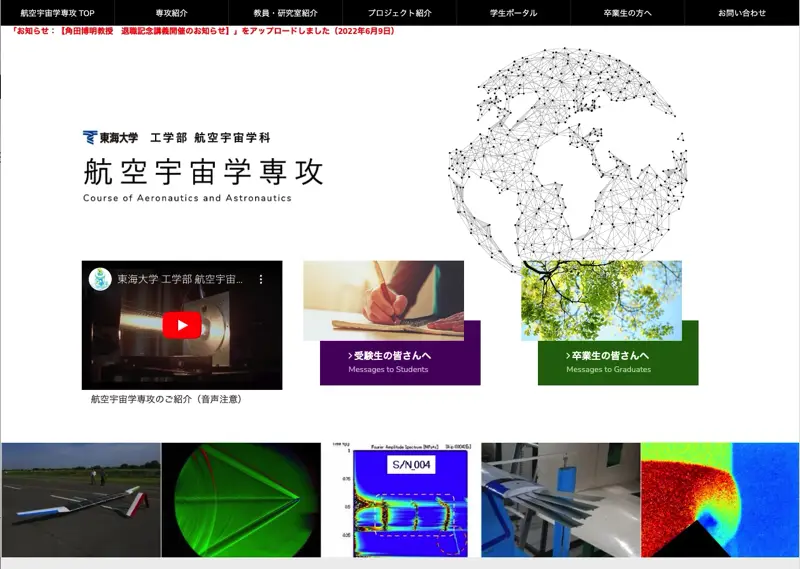Open the 卒業生の方へ menu item
Image resolution: width=800 pixels, height=569 pixels.
627,13
